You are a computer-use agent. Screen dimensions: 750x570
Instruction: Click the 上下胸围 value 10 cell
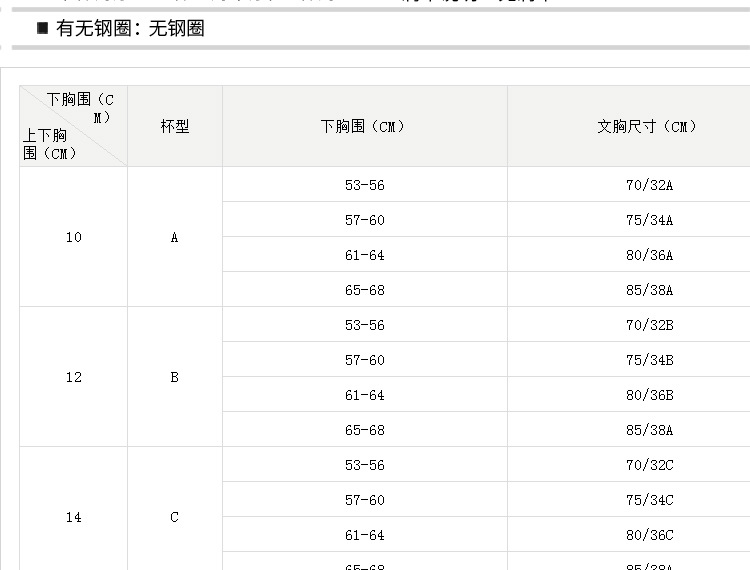tap(74, 237)
